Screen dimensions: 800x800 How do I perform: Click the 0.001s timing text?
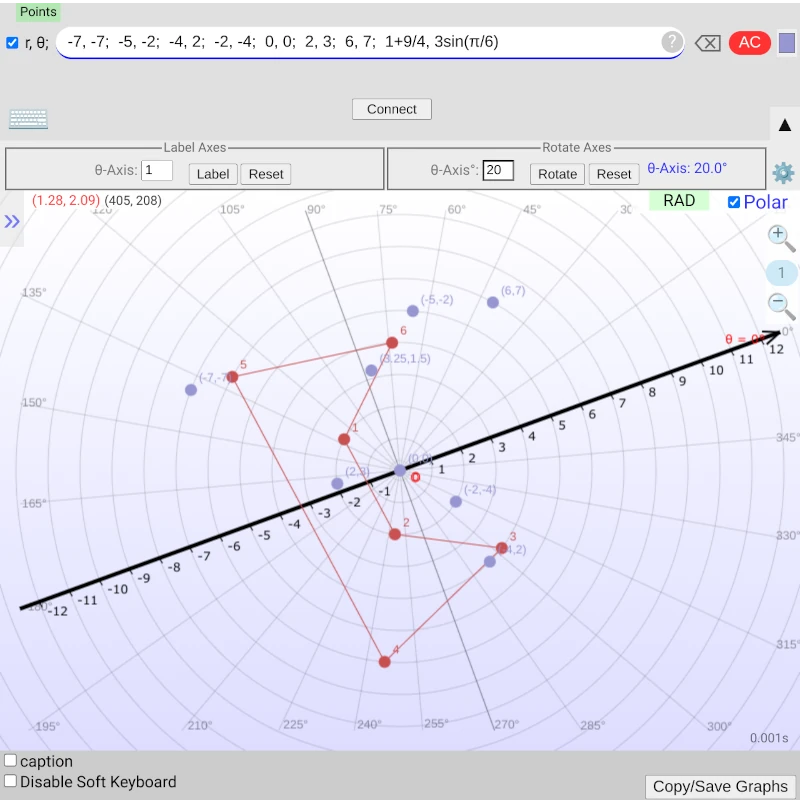(x=769, y=738)
